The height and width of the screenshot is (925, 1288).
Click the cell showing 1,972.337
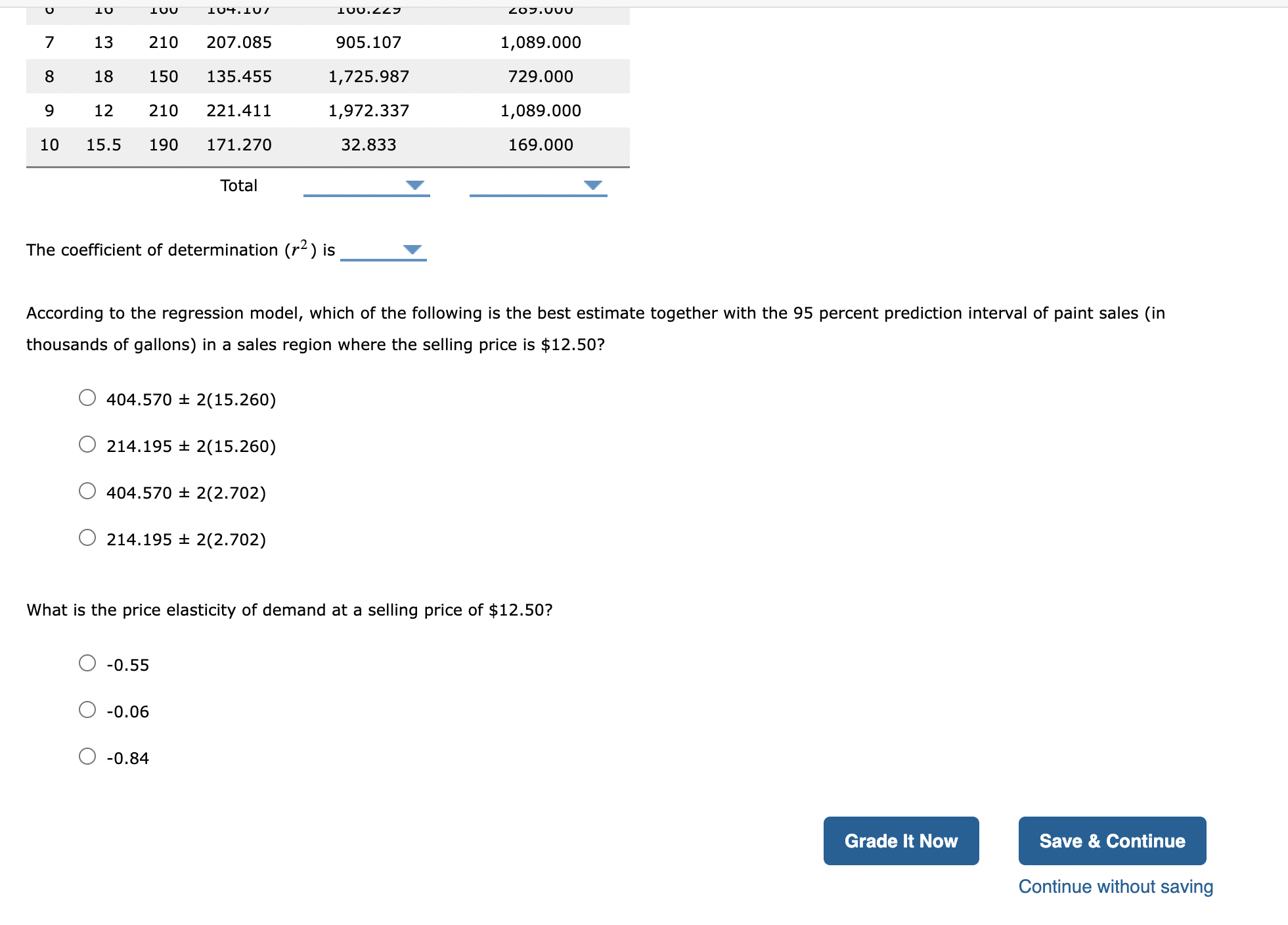[x=369, y=110]
